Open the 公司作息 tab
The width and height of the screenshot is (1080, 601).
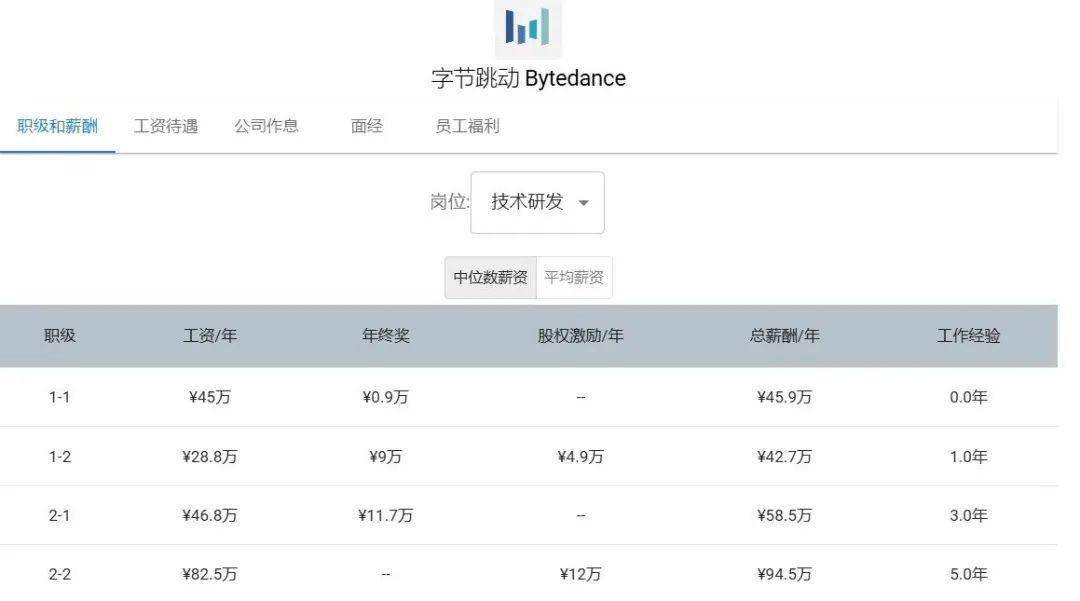click(266, 126)
